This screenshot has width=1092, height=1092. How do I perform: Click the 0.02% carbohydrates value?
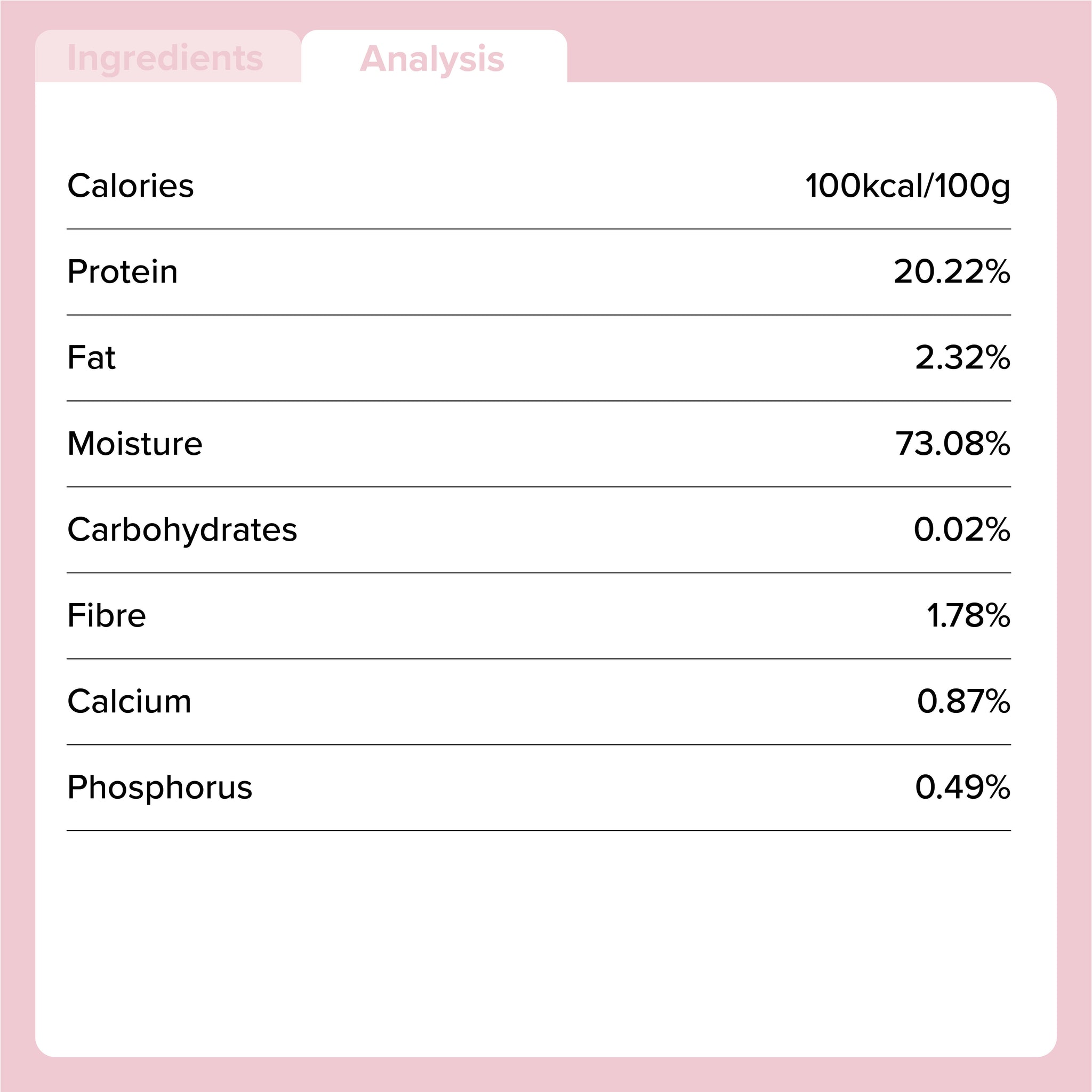[962, 529]
